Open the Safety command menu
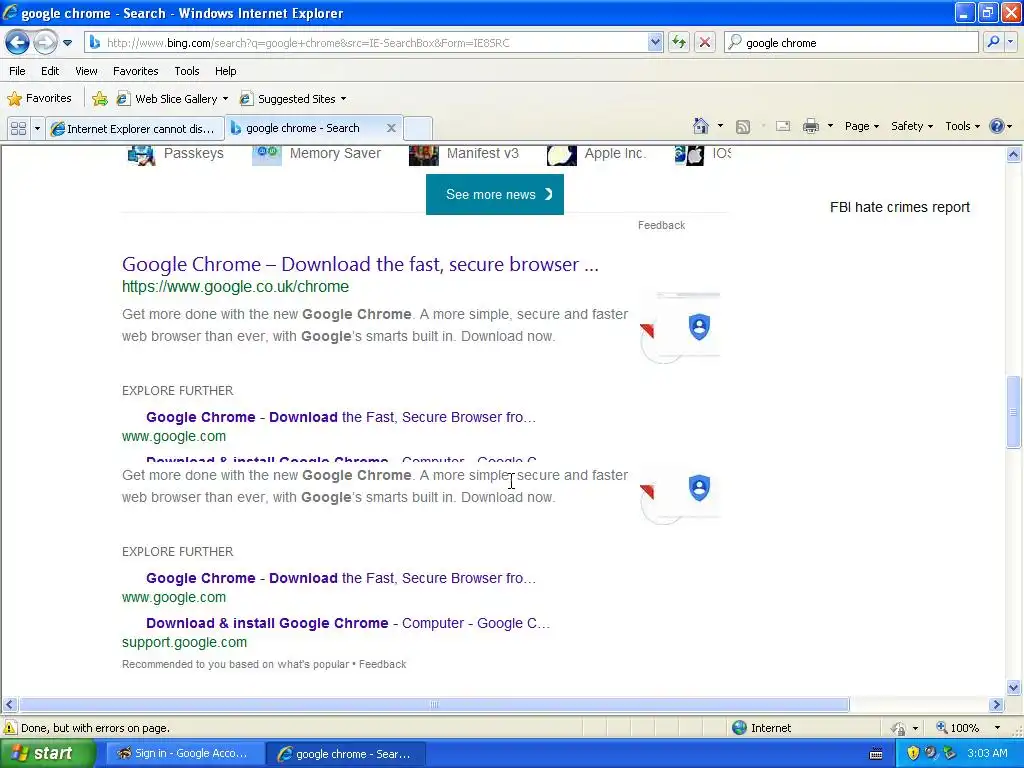The image size is (1024, 768). (x=912, y=126)
